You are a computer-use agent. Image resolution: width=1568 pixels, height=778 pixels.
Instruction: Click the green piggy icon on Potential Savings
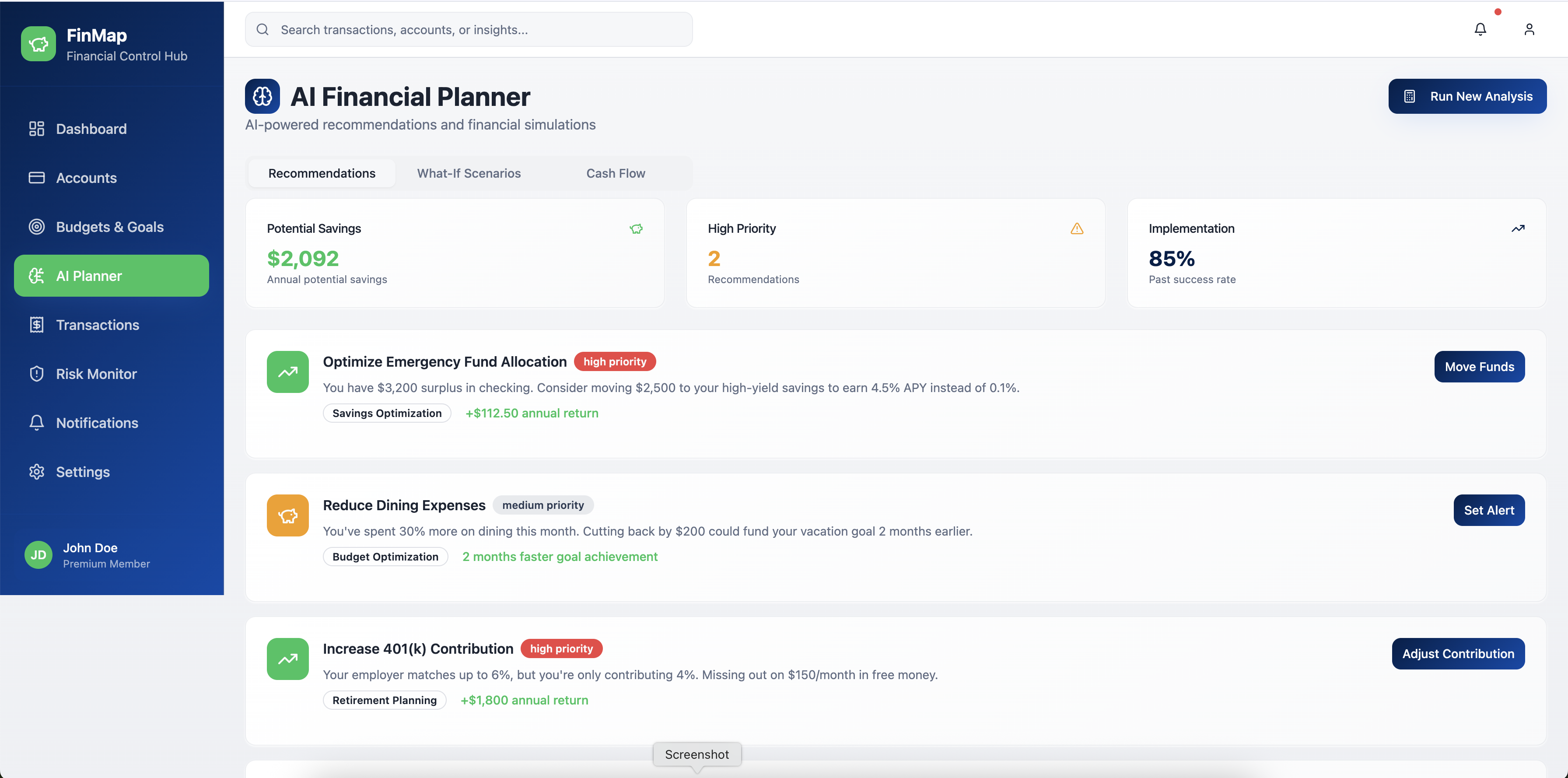[x=636, y=229]
